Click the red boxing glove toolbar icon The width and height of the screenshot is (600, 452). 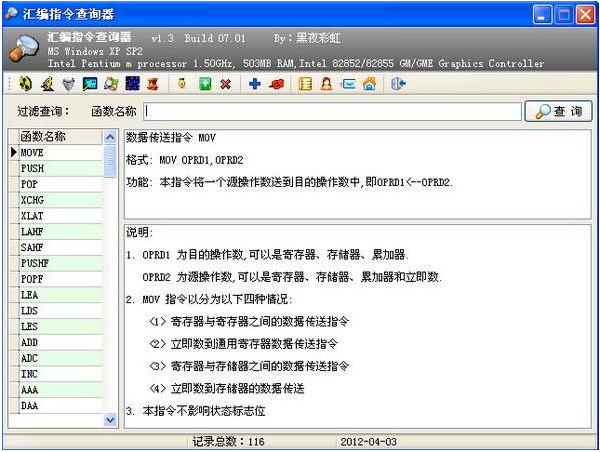click(276, 84)
